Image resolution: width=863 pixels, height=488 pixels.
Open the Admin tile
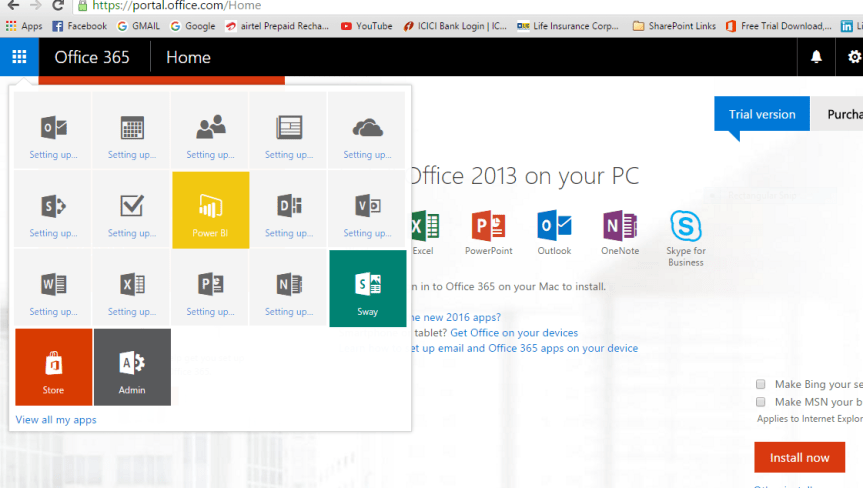point(132,367)
